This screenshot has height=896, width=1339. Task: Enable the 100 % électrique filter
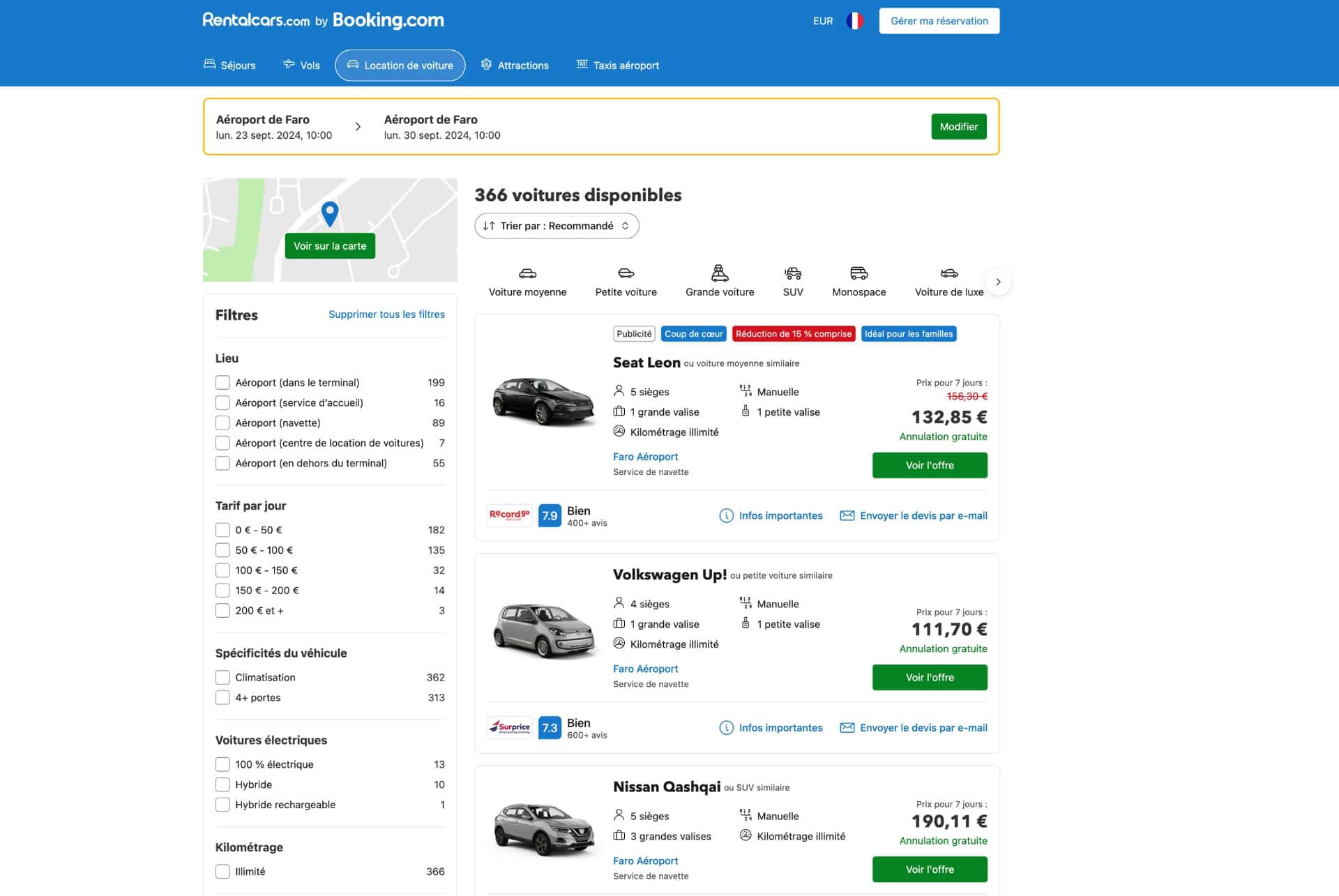222,764
